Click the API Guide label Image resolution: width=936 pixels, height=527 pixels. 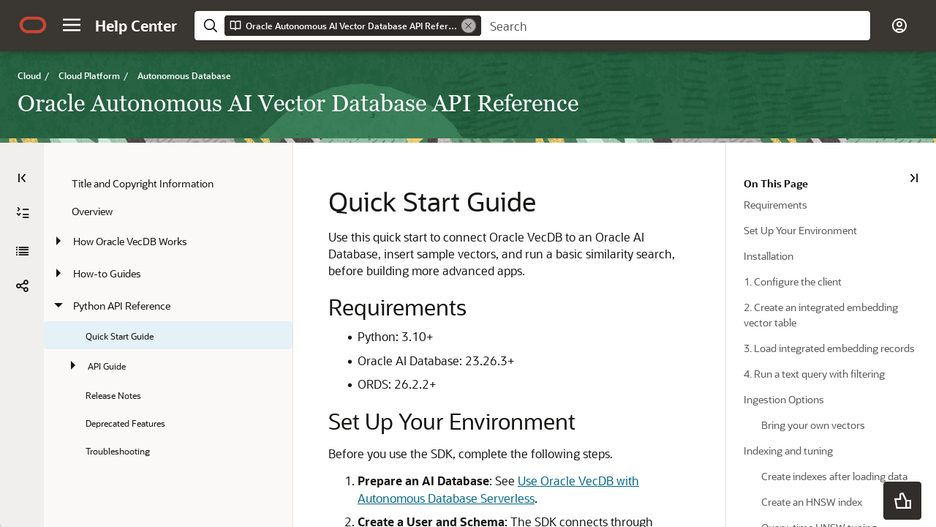(107, 366)
